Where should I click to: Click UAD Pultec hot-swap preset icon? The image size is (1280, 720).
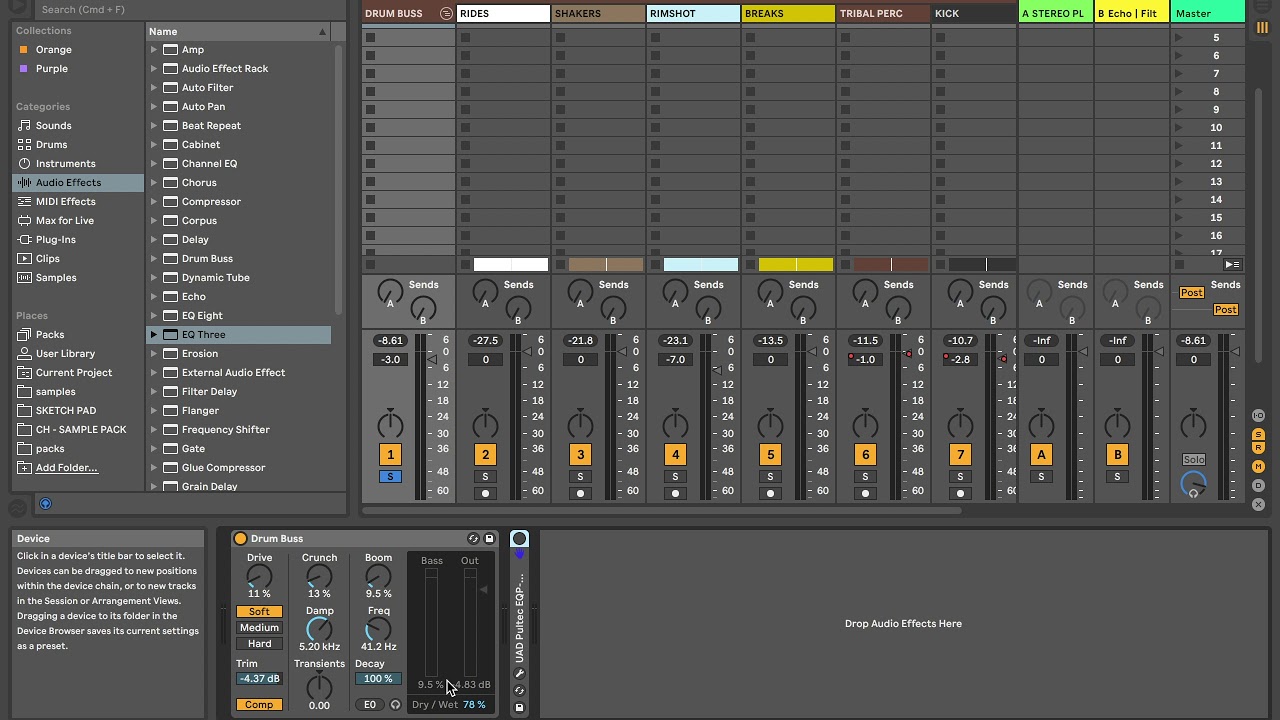(x=519, y=691)
